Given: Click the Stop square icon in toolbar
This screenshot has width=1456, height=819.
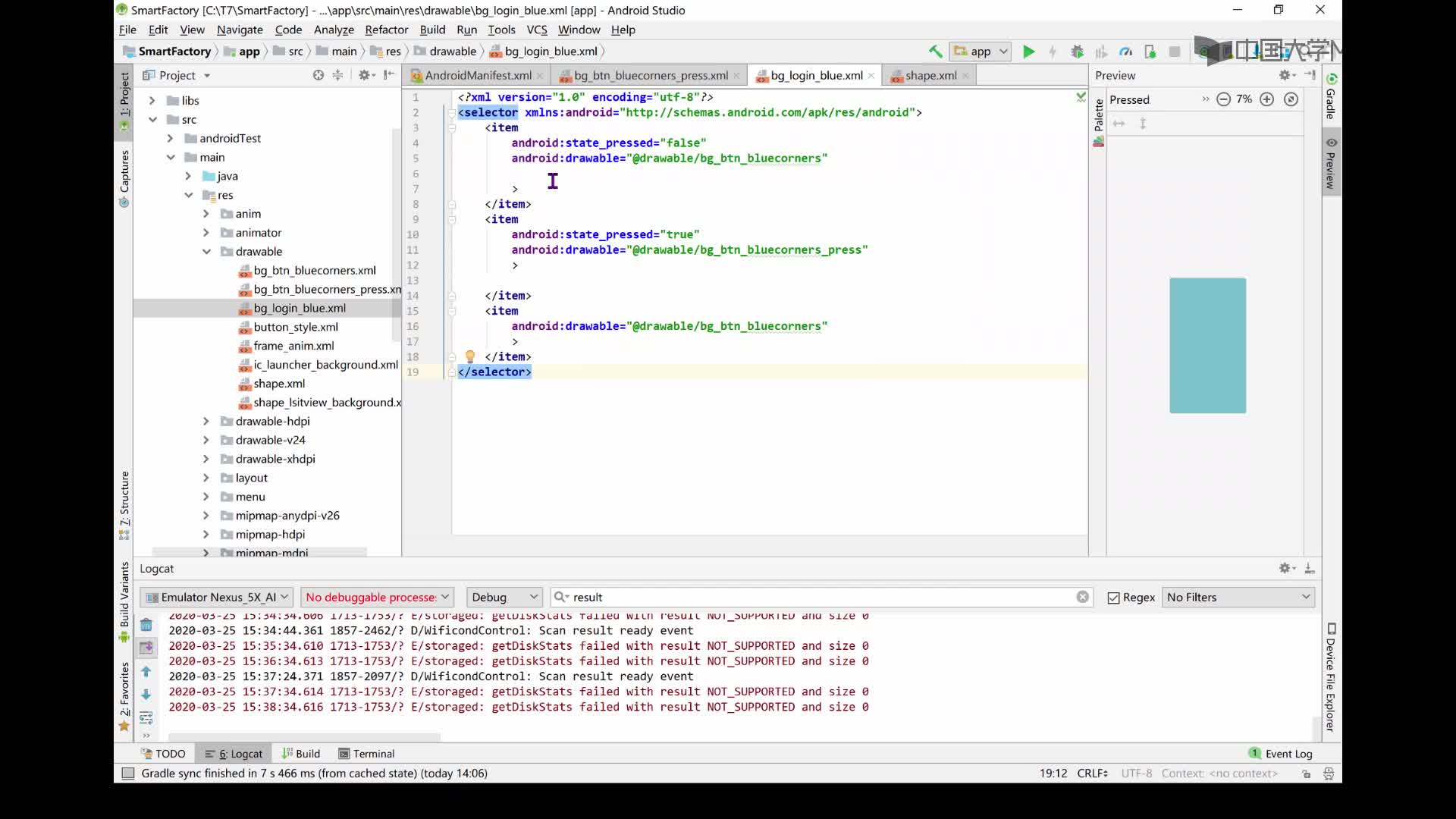Looking at the screenshot, I should [x=1174, y=52].
